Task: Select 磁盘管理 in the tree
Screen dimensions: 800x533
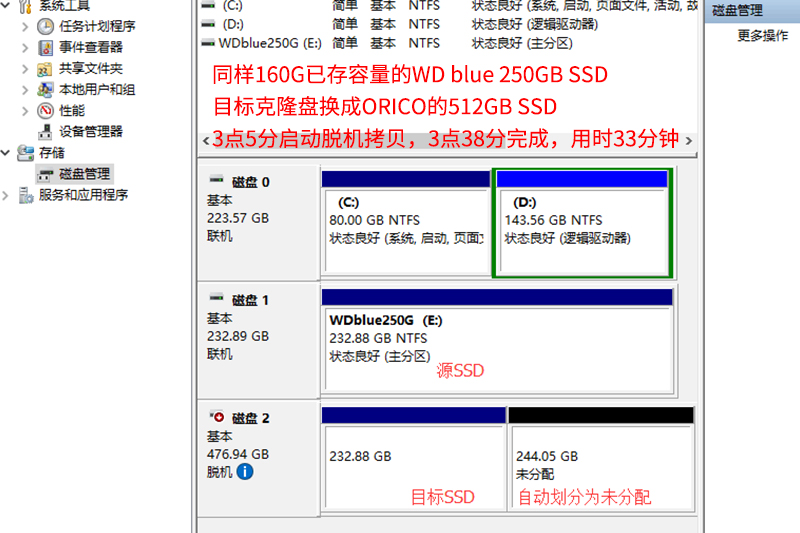Action: tap(84, 174)
